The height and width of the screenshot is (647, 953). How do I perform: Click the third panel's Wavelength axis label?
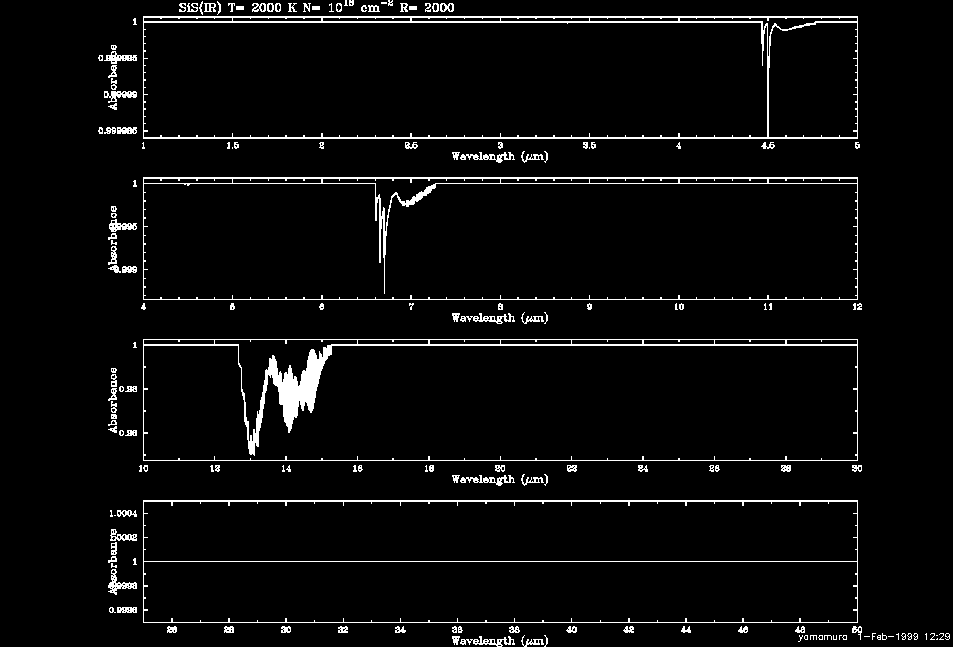tap(499, 479)
